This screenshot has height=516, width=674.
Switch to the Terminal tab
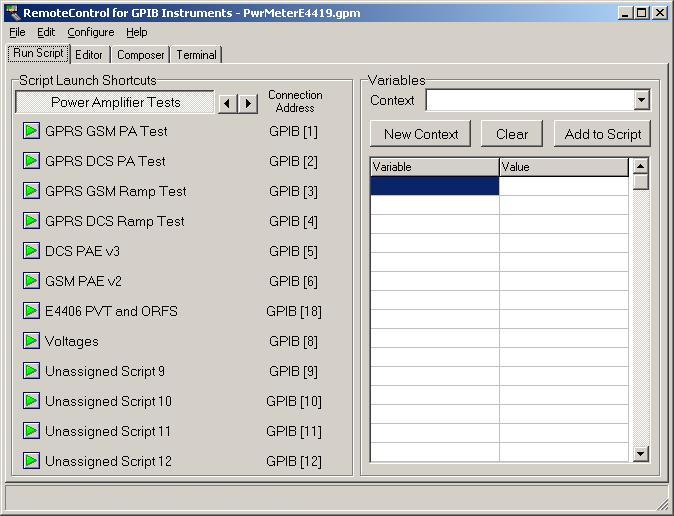pos(196,55)
